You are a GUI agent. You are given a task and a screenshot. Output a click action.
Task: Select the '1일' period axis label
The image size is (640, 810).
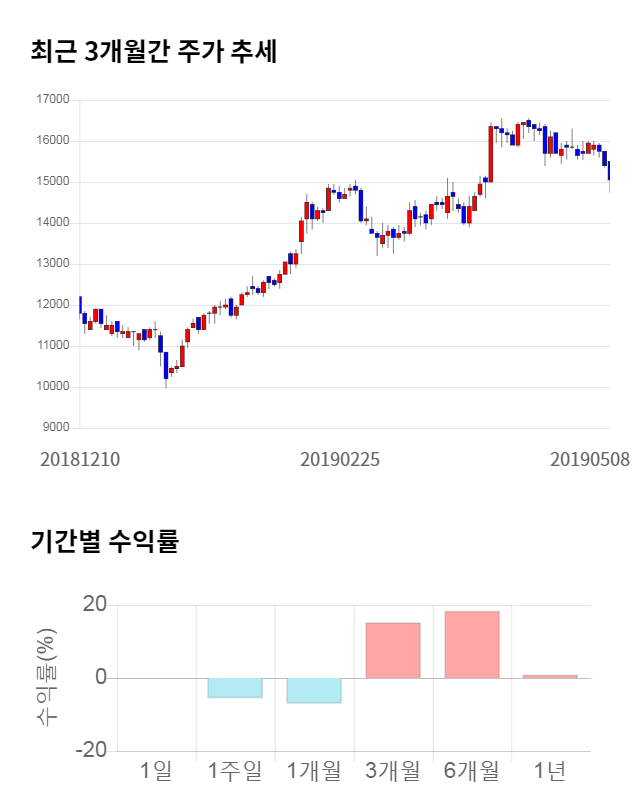coord(156,771)
